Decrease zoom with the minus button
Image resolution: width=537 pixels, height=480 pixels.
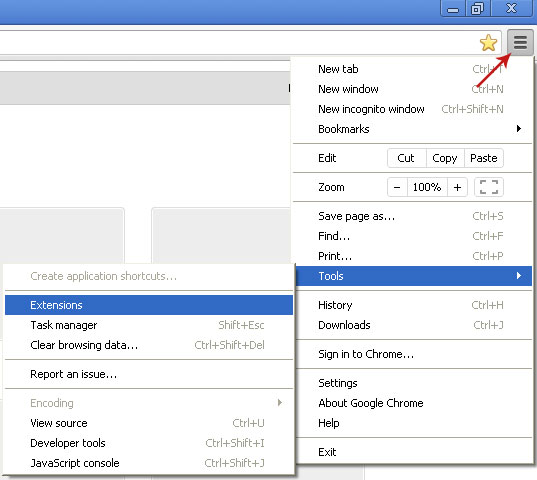click(x=397, y=187)
